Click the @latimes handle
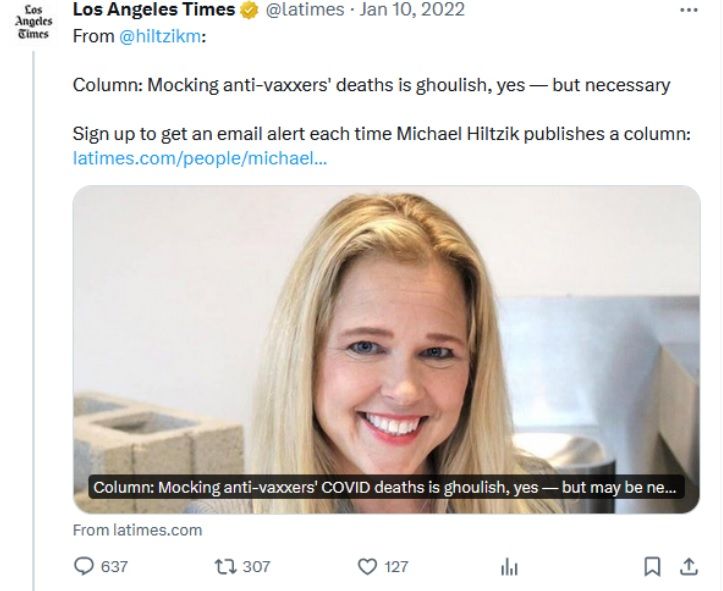The image size is (723, 591). (x=306, y=11)
